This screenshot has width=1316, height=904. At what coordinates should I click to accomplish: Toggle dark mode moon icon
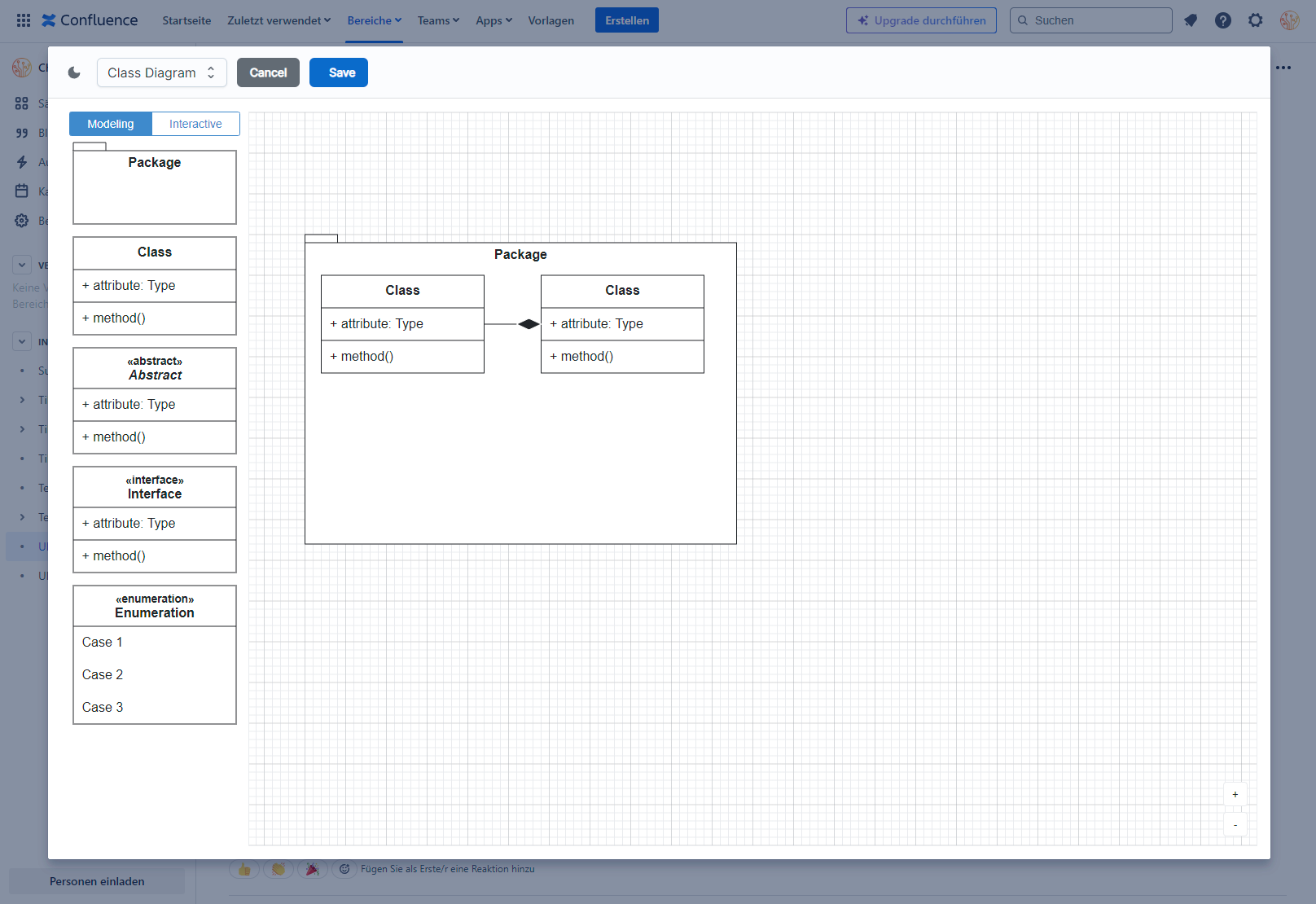point(74,72)
